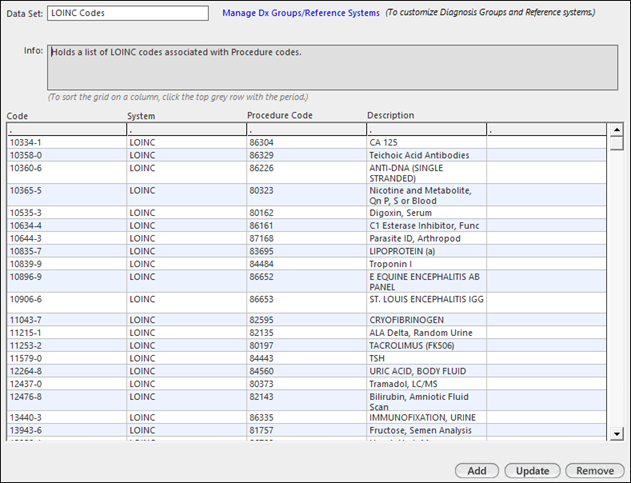This screenshot has width=631, height=483.
Task: Click the CRYOFIBRINOGEN description
Action: pos(426,320)
